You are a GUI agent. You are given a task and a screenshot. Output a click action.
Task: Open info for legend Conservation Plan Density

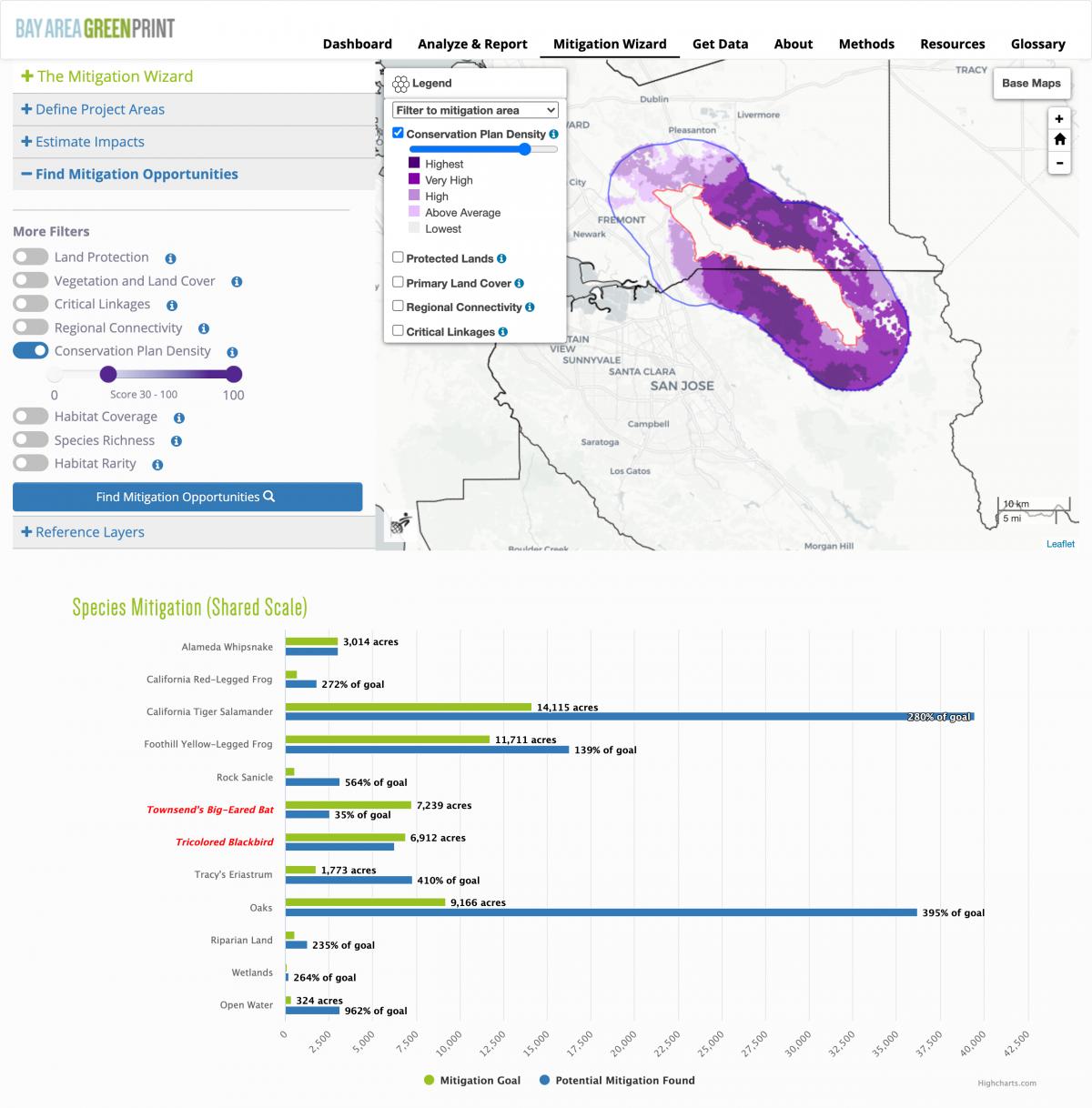click(x=554, y=135)
